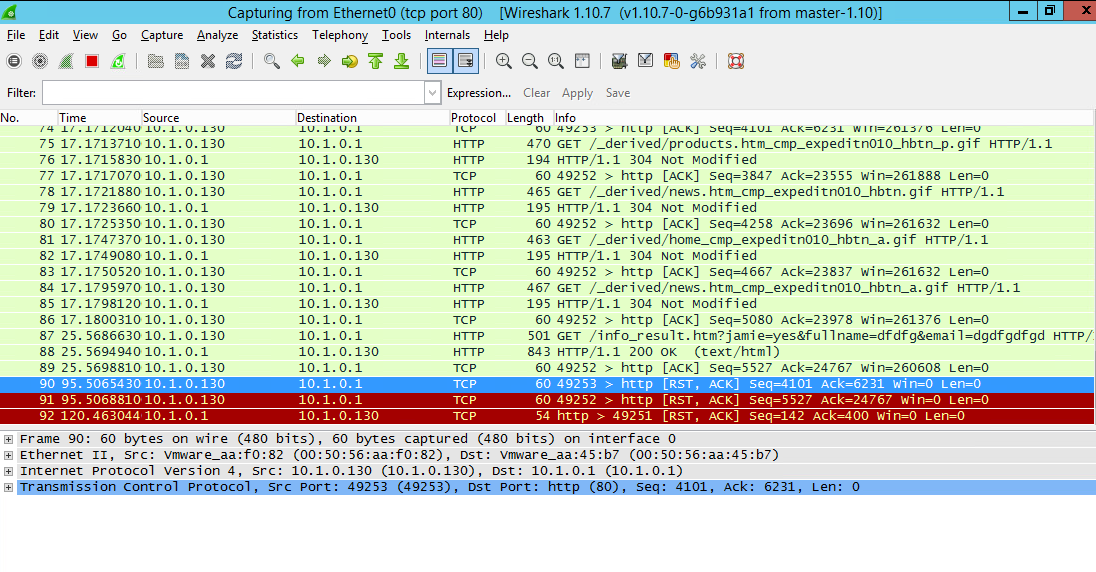The height and width of the screenshot is (572, 1096).
Task: Select packet 92 from 10.1.0.1 row
Action: (548, 416)
